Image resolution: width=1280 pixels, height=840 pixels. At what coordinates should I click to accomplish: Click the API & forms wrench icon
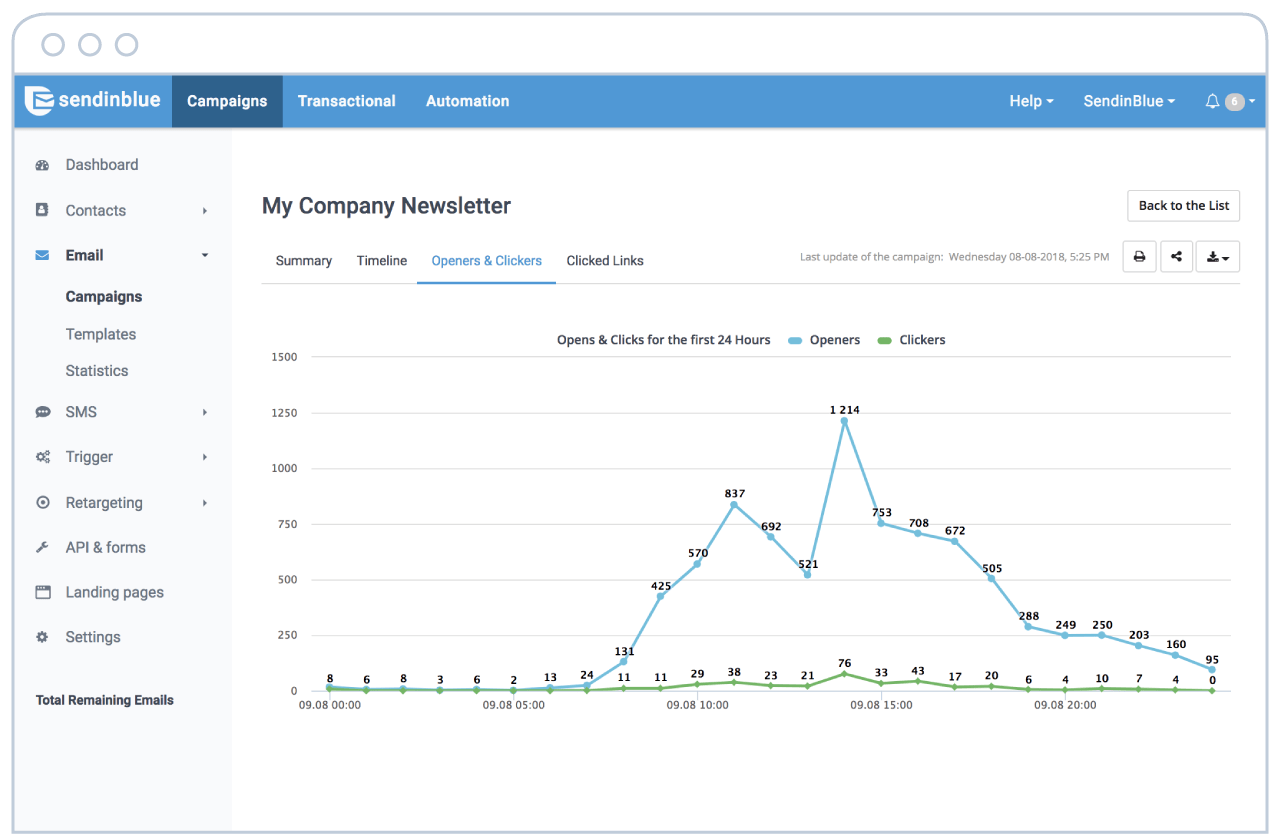click(42, 547)
